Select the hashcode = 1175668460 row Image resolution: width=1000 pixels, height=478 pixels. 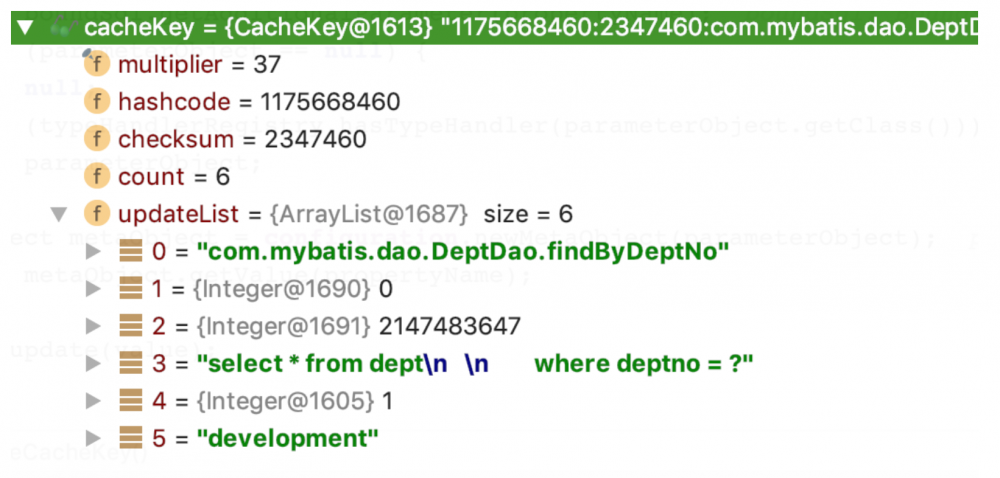click(x=259, y=102)
